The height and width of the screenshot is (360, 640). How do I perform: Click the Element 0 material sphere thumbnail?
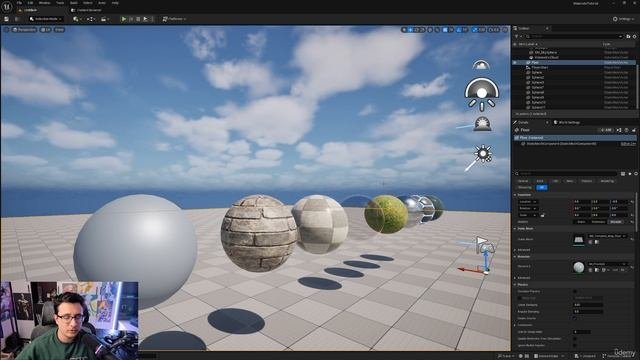click(579, 267)
